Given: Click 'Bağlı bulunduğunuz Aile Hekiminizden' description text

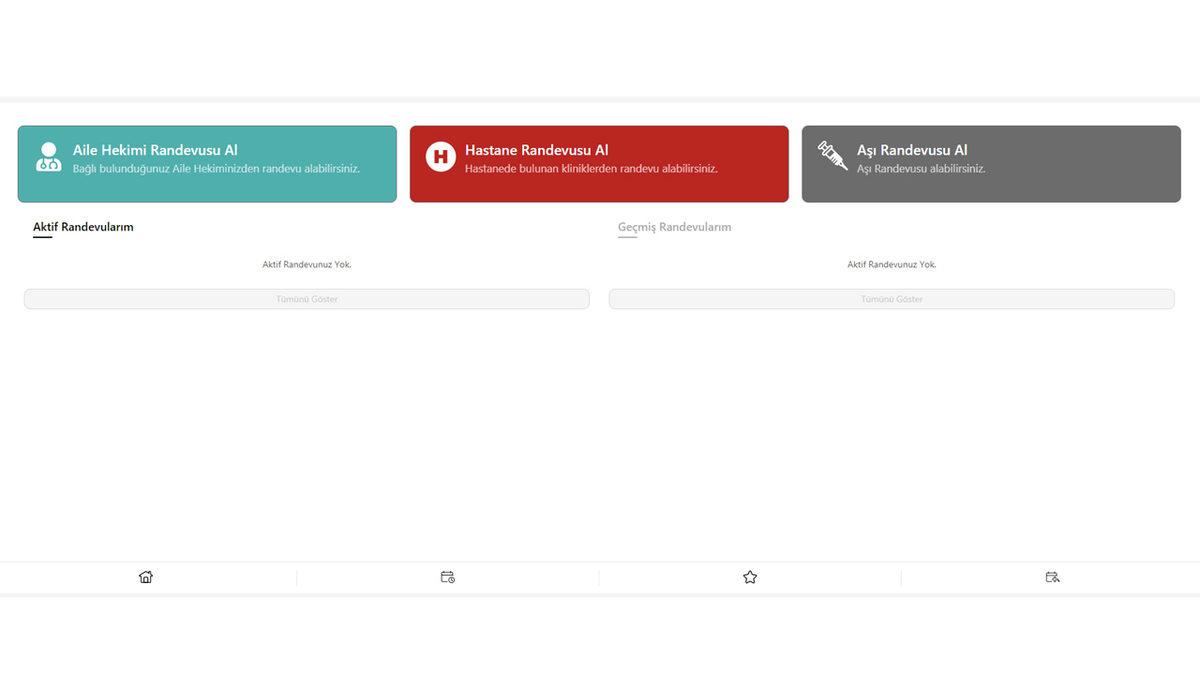Looking at the screenshot, I should click(x=216, y=169).
